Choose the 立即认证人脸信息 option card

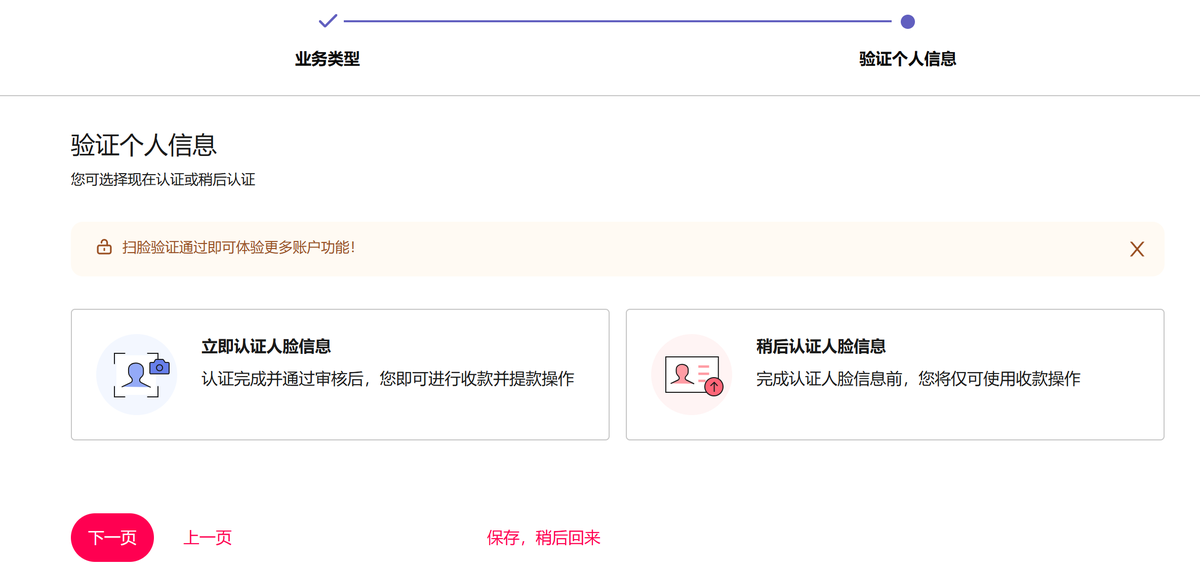pyautogui.click(x=340, y=375)
